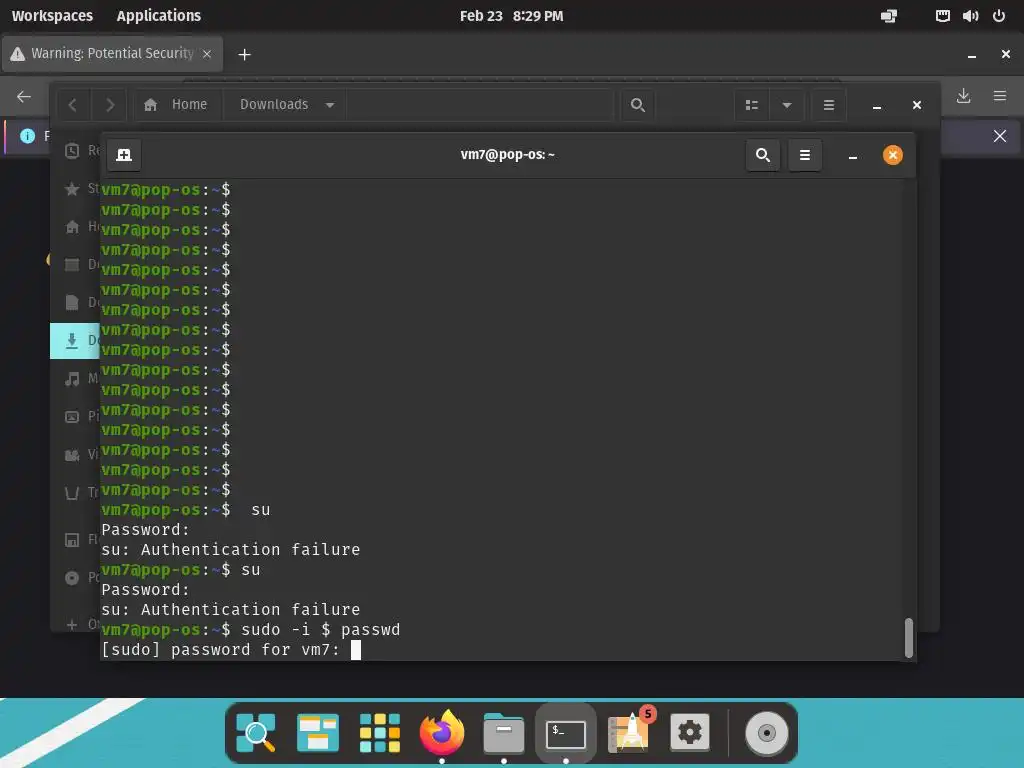Image resolution: width=1024 pixels, height=768 pixels.
Task: Open volume control in top bar
Action: (x=970, y=16)
